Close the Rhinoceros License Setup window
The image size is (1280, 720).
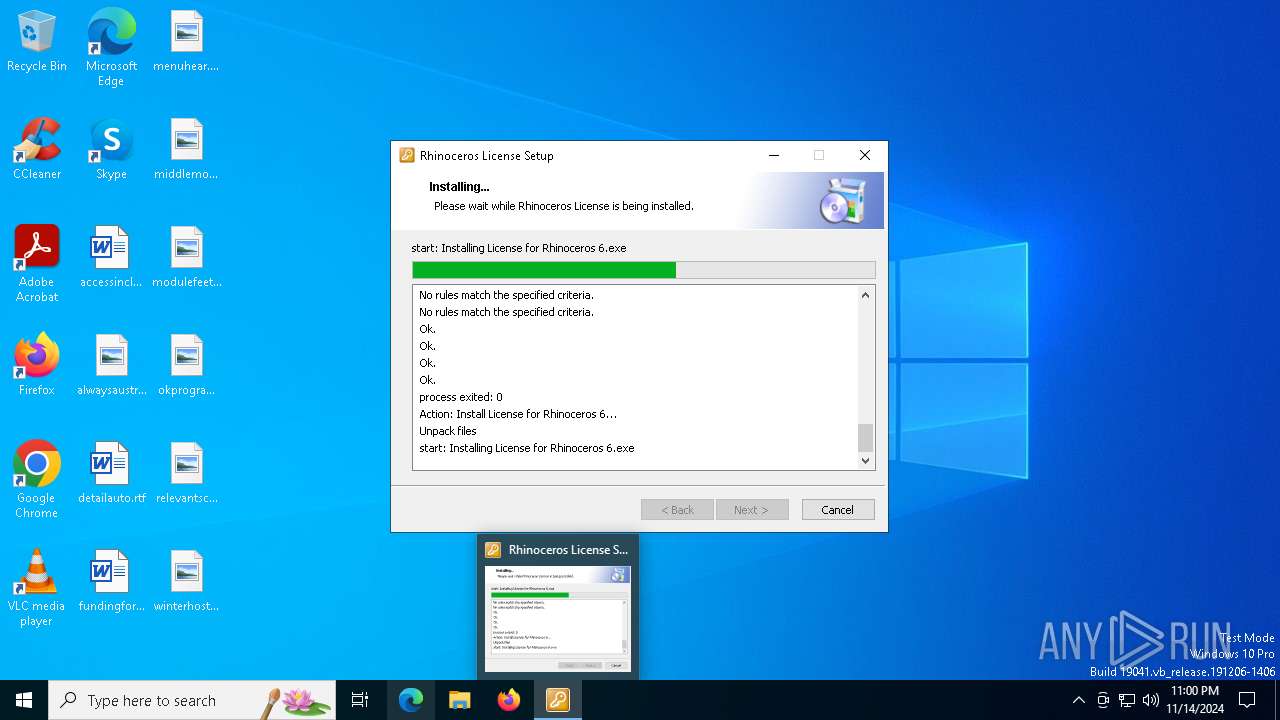[x=865, y=155]
